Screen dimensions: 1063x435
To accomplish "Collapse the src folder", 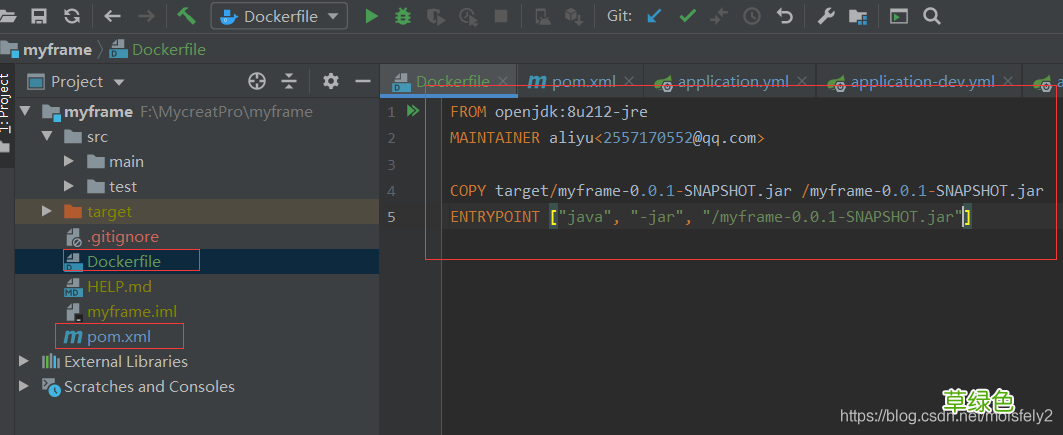I will point(47,136).
